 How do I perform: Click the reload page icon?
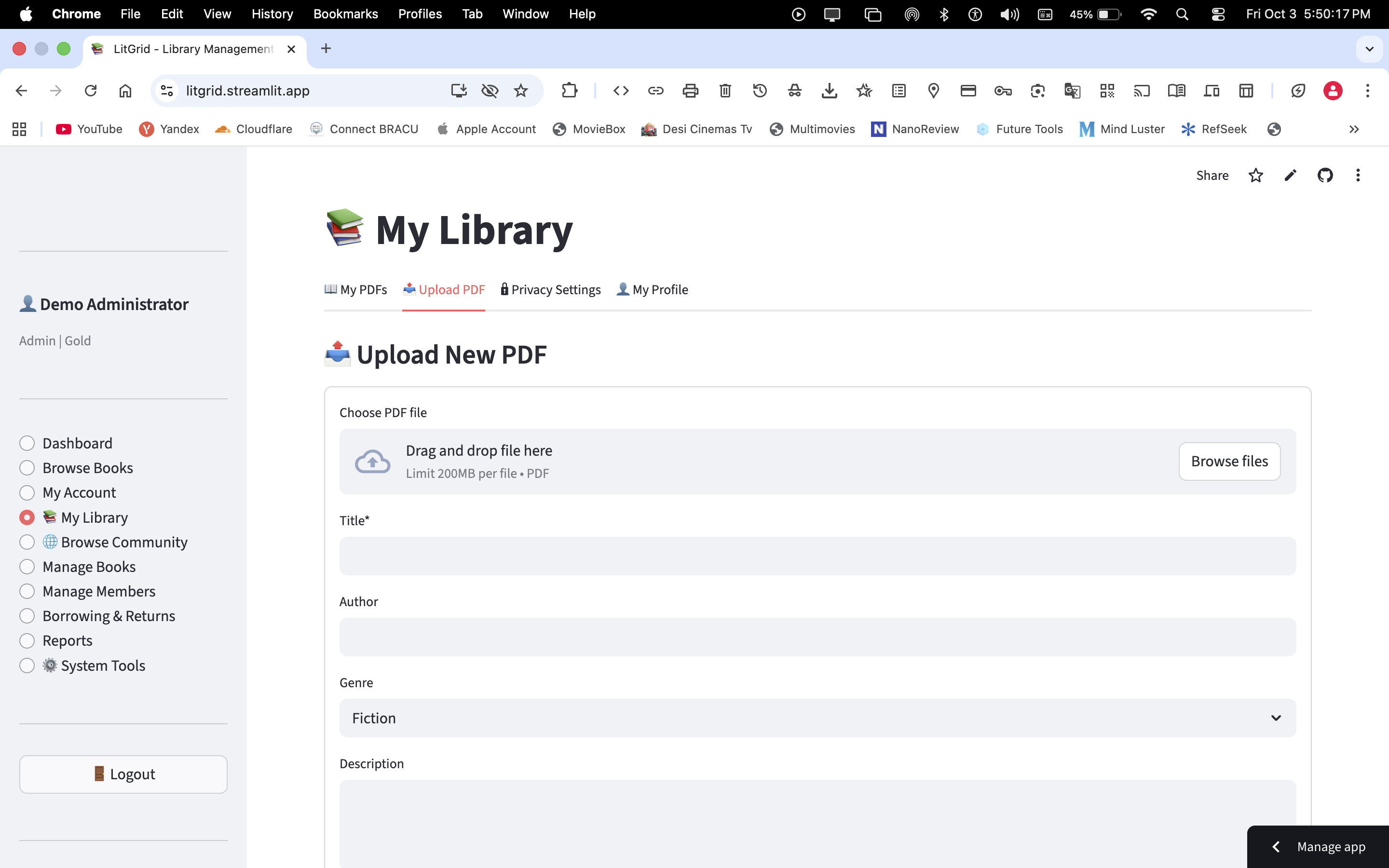point(91,91)
